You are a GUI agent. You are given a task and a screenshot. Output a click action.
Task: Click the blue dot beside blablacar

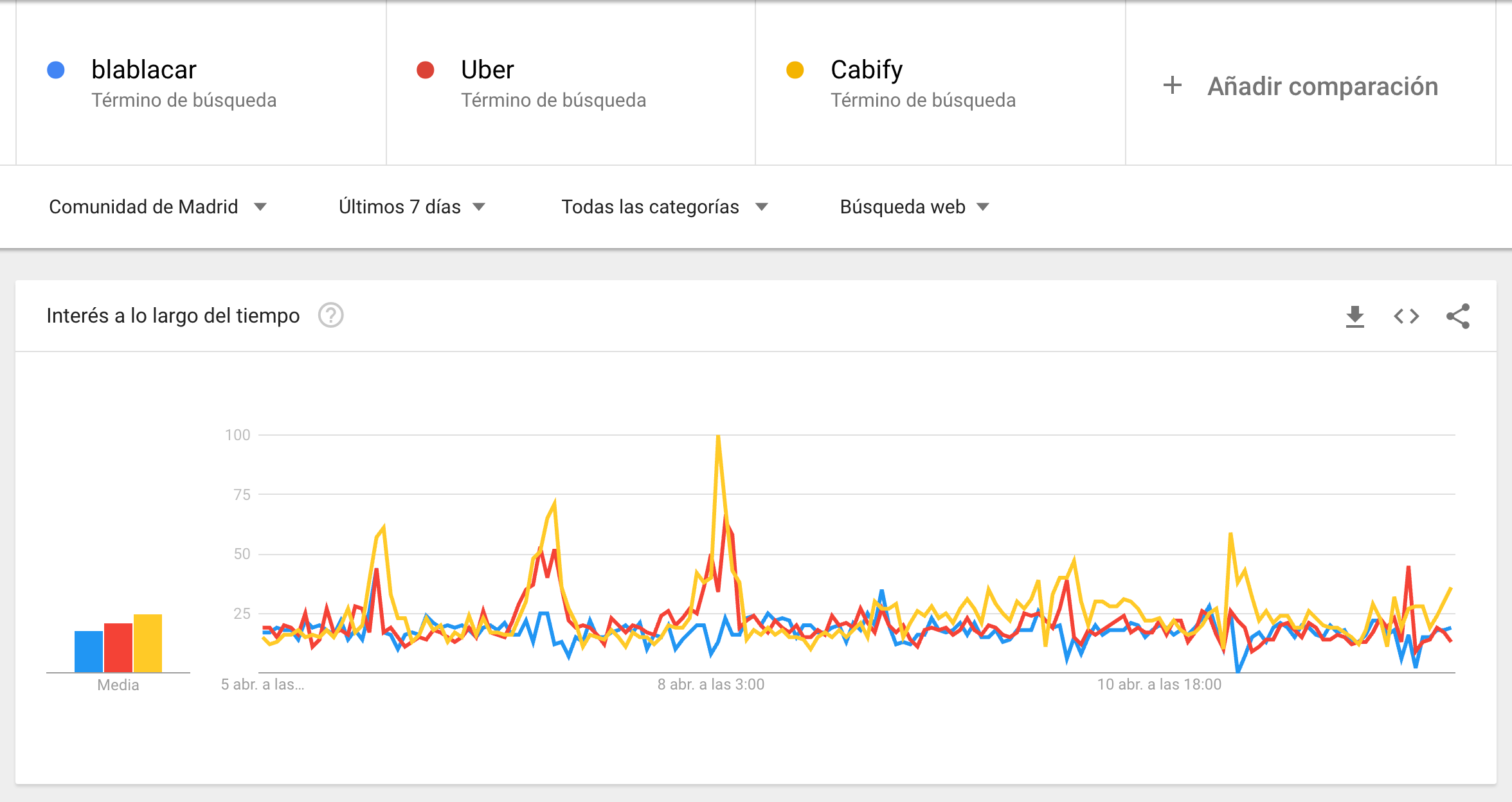pos(56,70)
